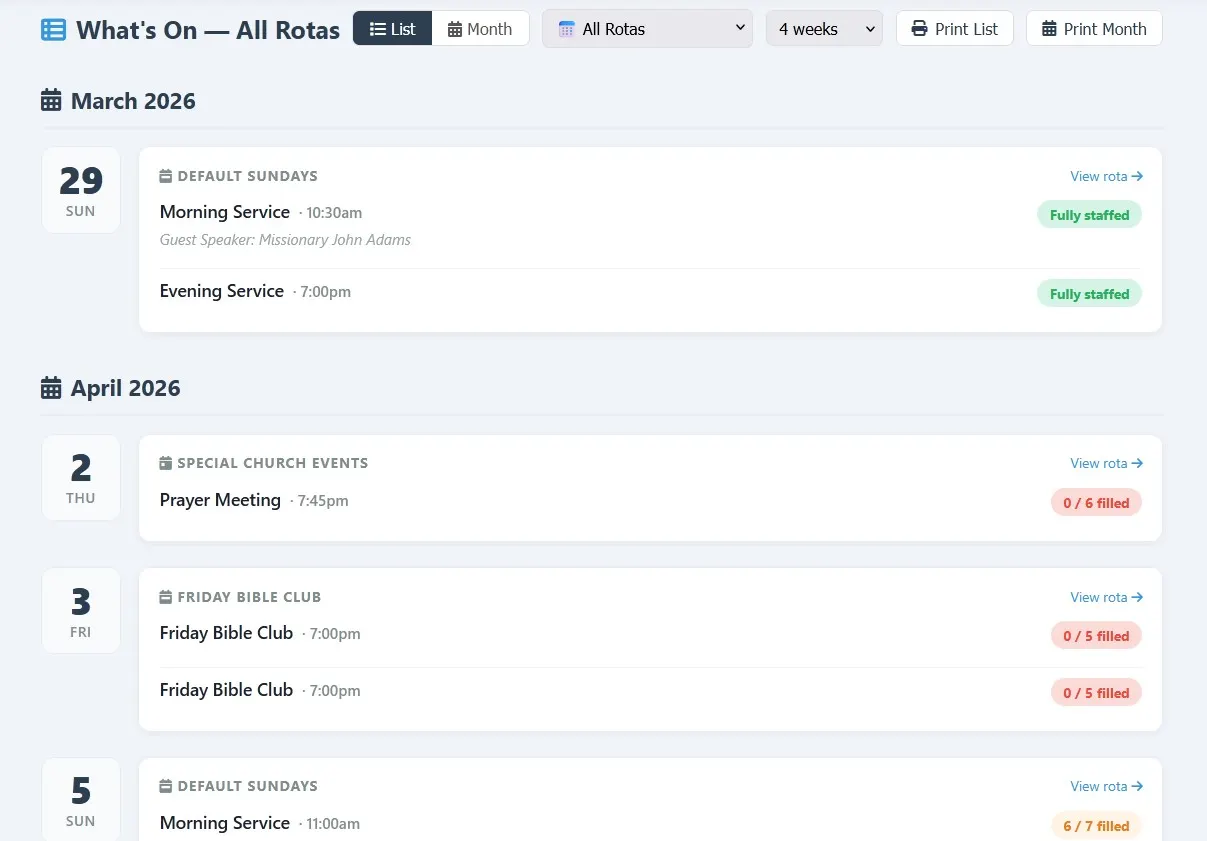Viewport: 1207px width, 841px height.
Task: Open View rota for April 5 Default Sundays
Action: [x=1106, y=786]
